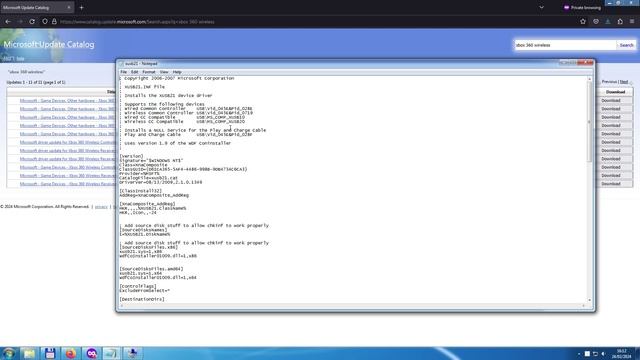This screenshot has height=360, width=640.
Task: Open Notepad Help menu
Action: (x=177, y=72)
